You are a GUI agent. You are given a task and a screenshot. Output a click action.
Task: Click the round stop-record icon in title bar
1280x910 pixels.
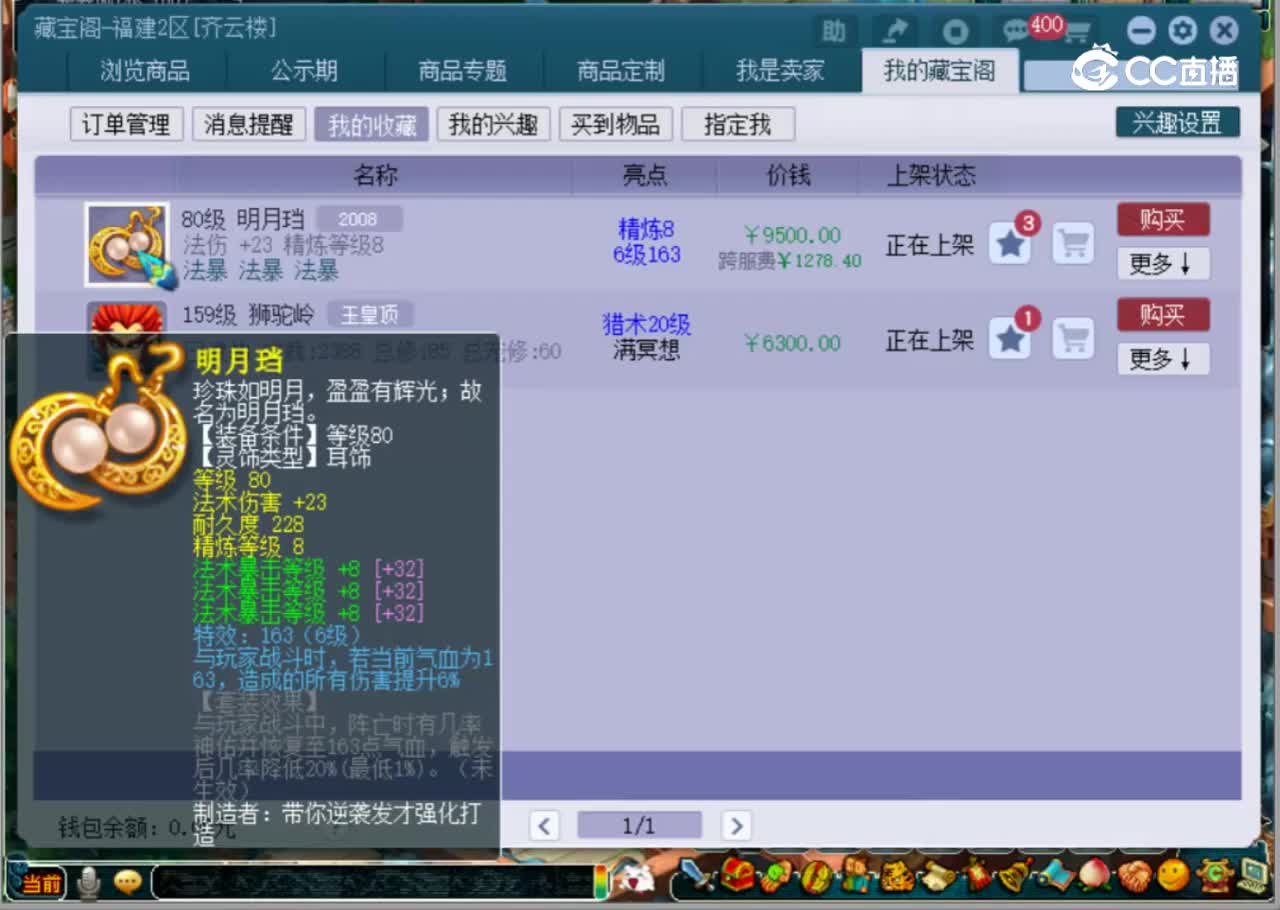955,31
